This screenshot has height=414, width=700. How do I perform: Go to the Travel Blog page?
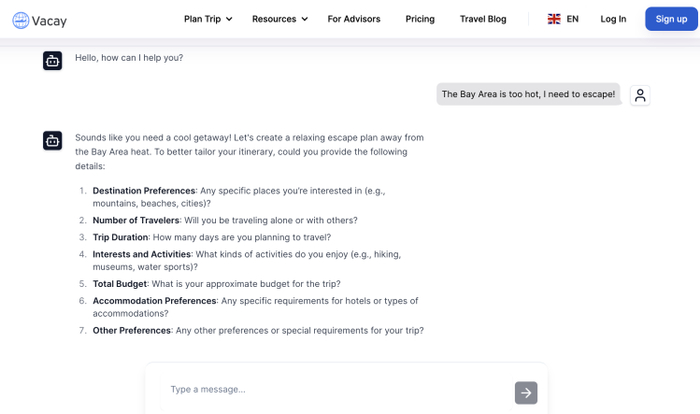483,19
